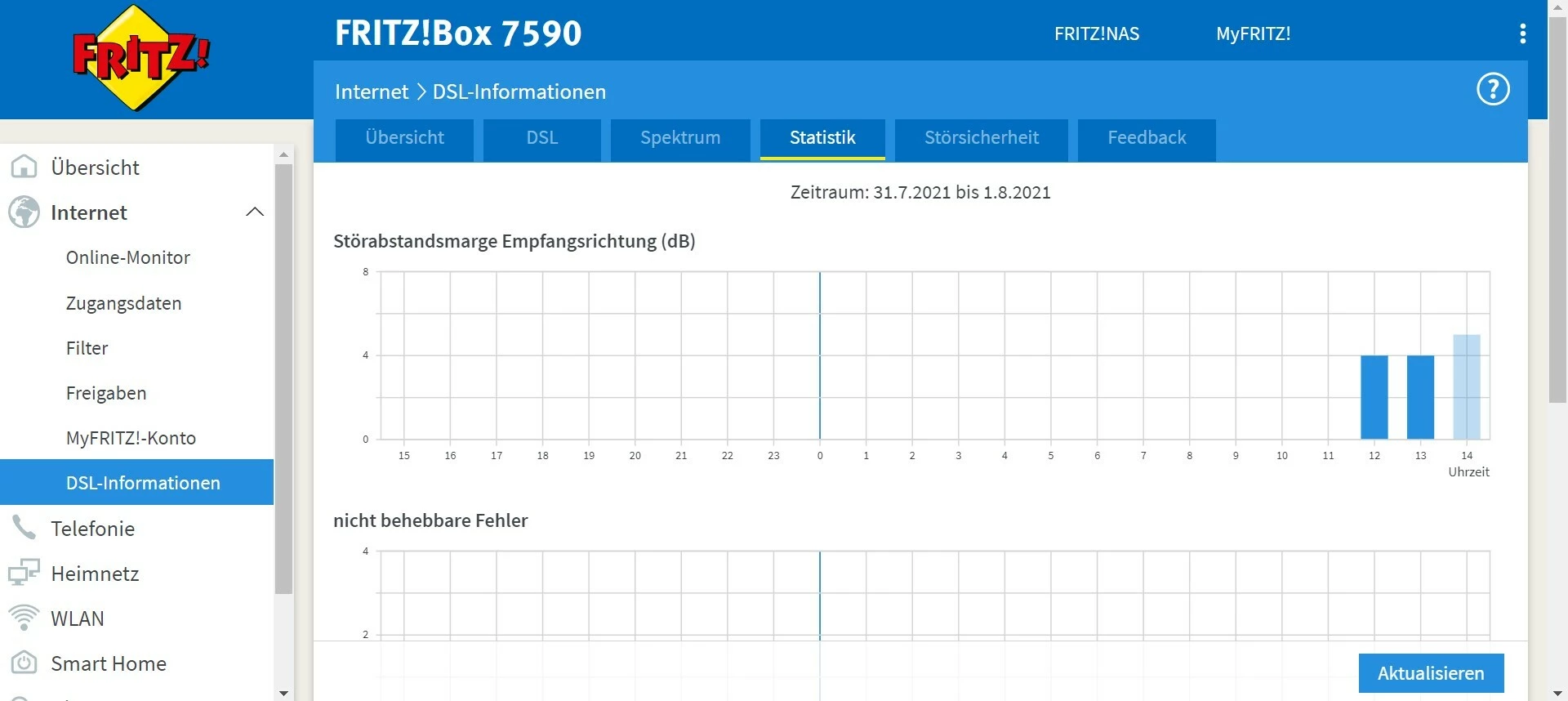Click the light-blue 14 o'clock bar
The height and width of the screenshot is (701, 1568).
pos(1467,386)
